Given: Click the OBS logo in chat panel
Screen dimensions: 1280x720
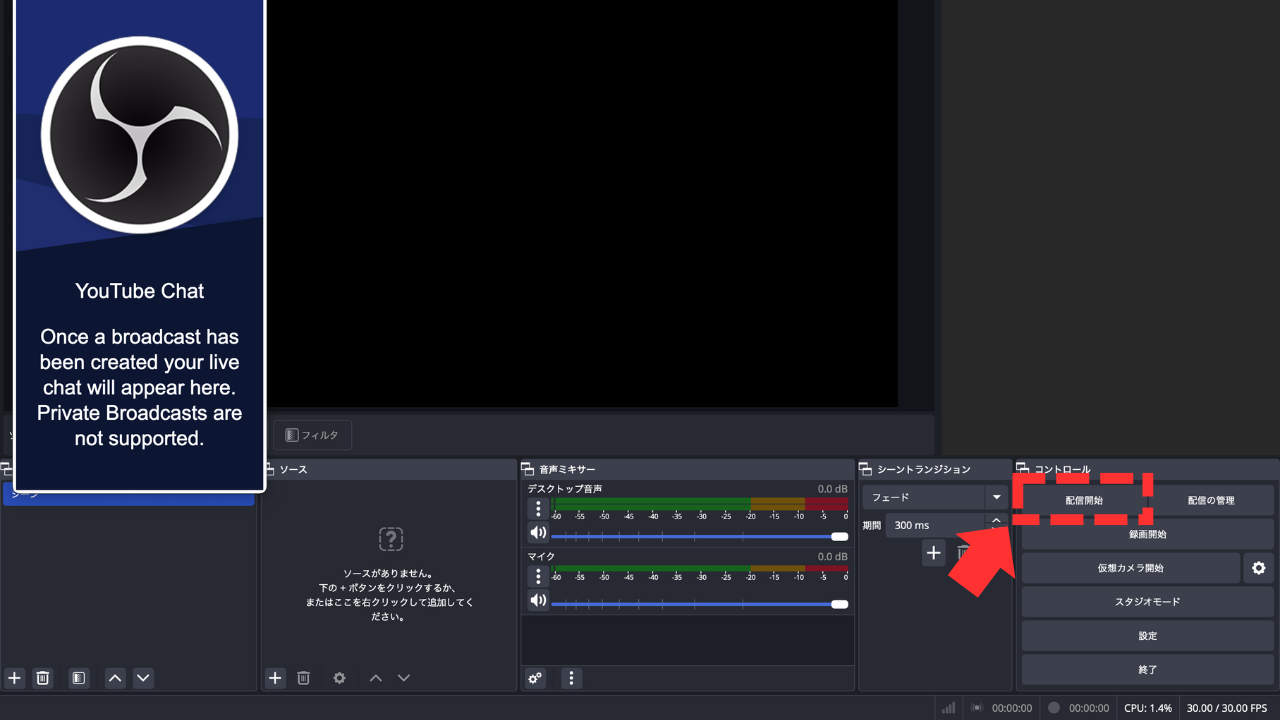Looking at the screenshot, I should (x=140, y=134).
